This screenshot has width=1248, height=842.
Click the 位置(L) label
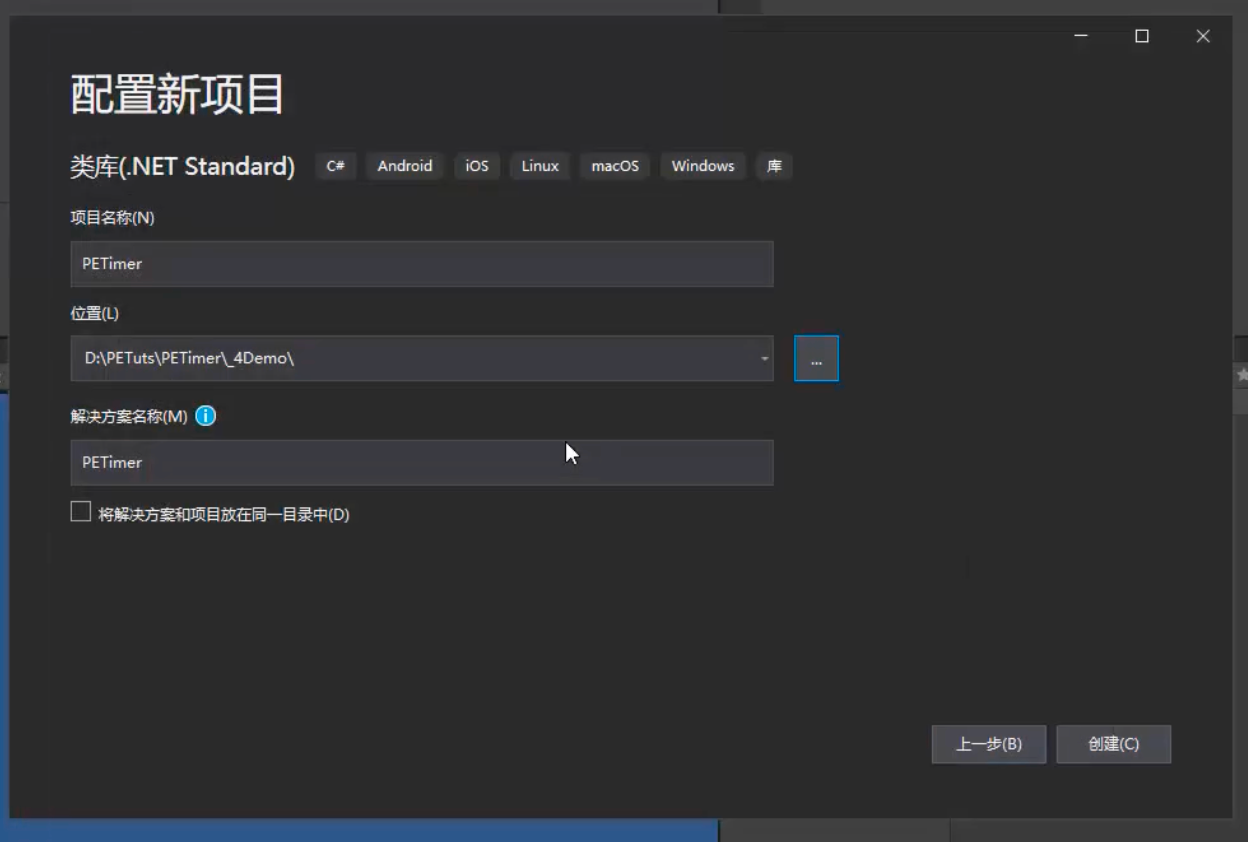point(94,313)
